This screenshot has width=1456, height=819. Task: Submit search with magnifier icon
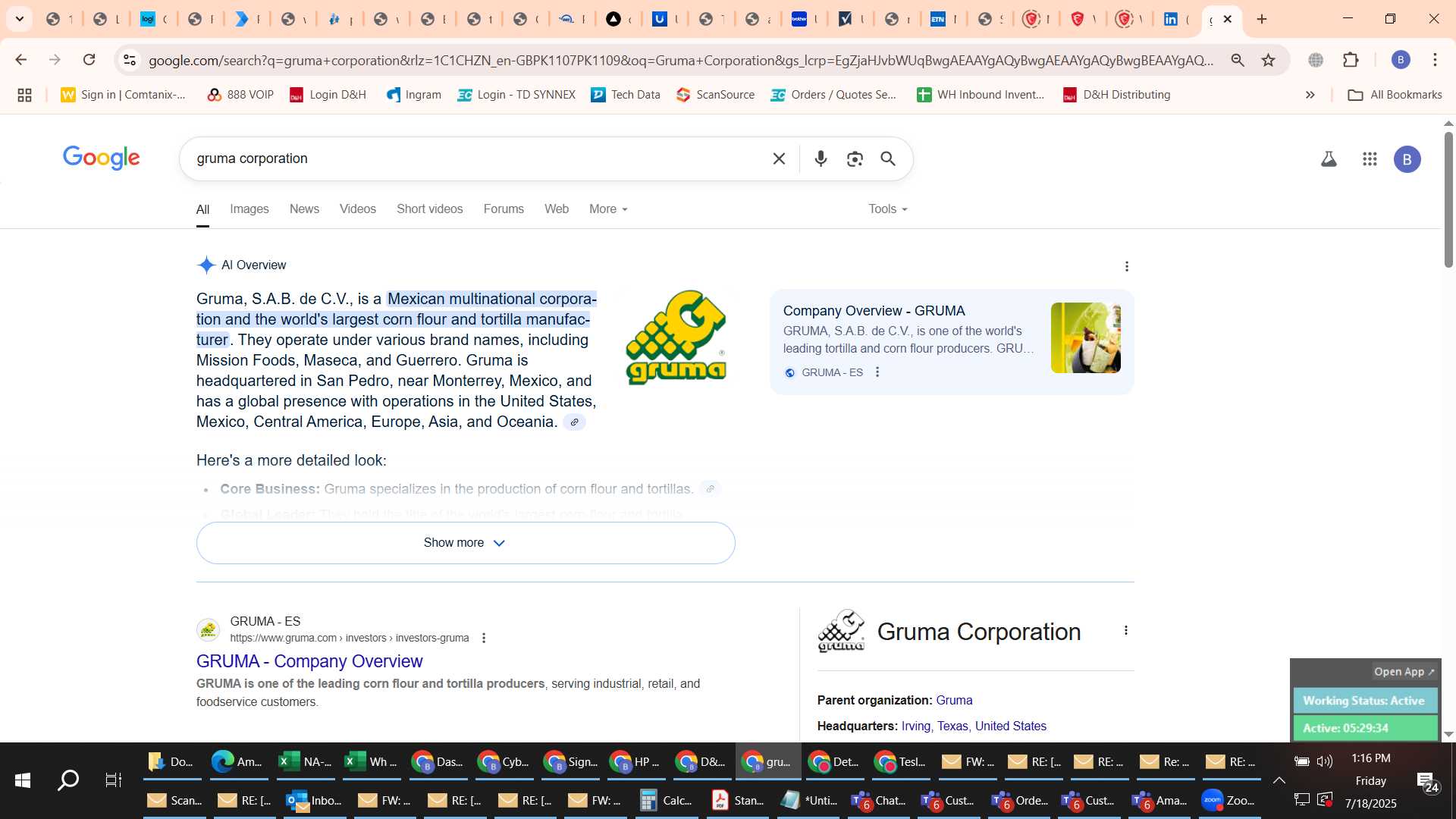coord(888,158)
